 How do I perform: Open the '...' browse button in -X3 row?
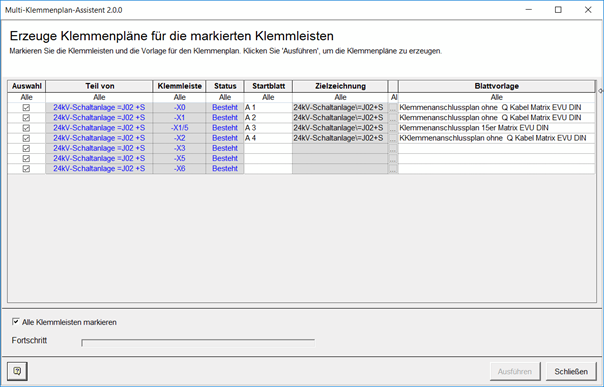[393, 148]
